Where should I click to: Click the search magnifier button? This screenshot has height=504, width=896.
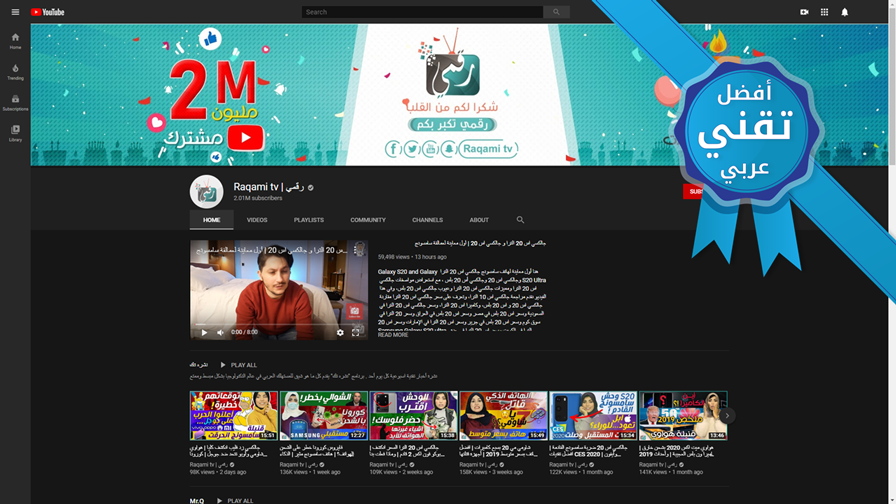(556, 12)
